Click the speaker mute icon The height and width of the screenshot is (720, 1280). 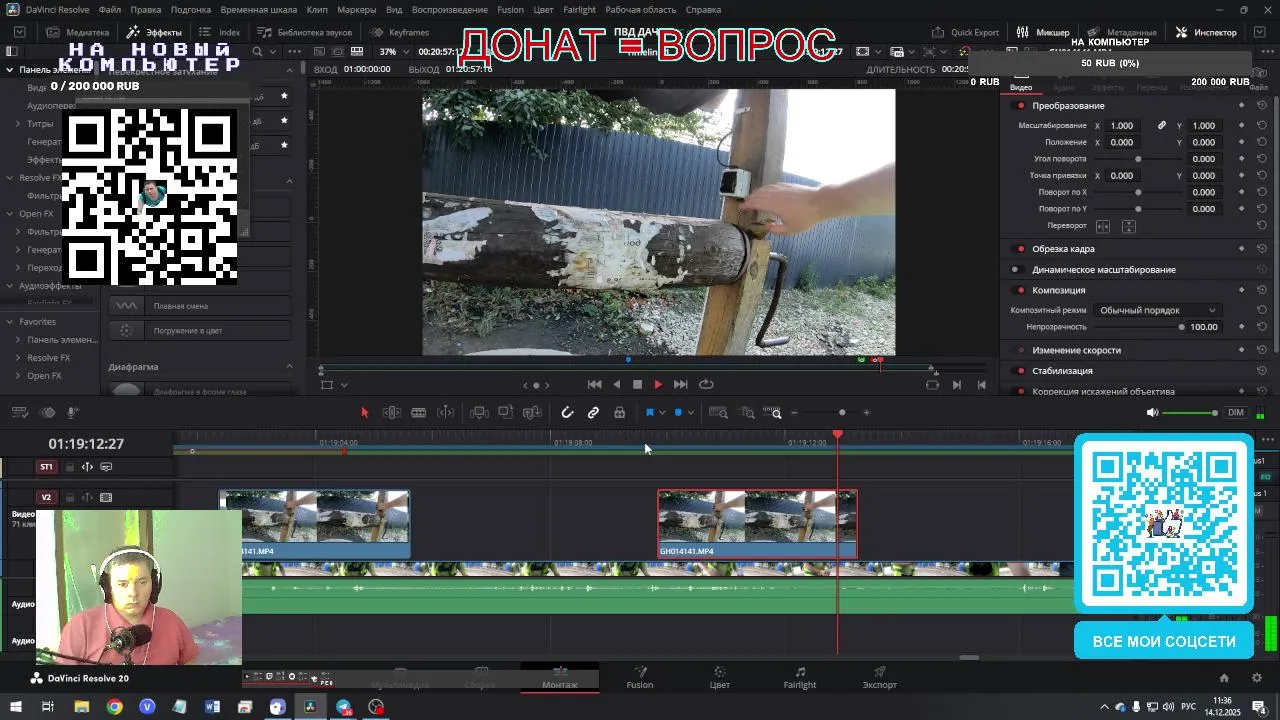[x=1152, y=413]
